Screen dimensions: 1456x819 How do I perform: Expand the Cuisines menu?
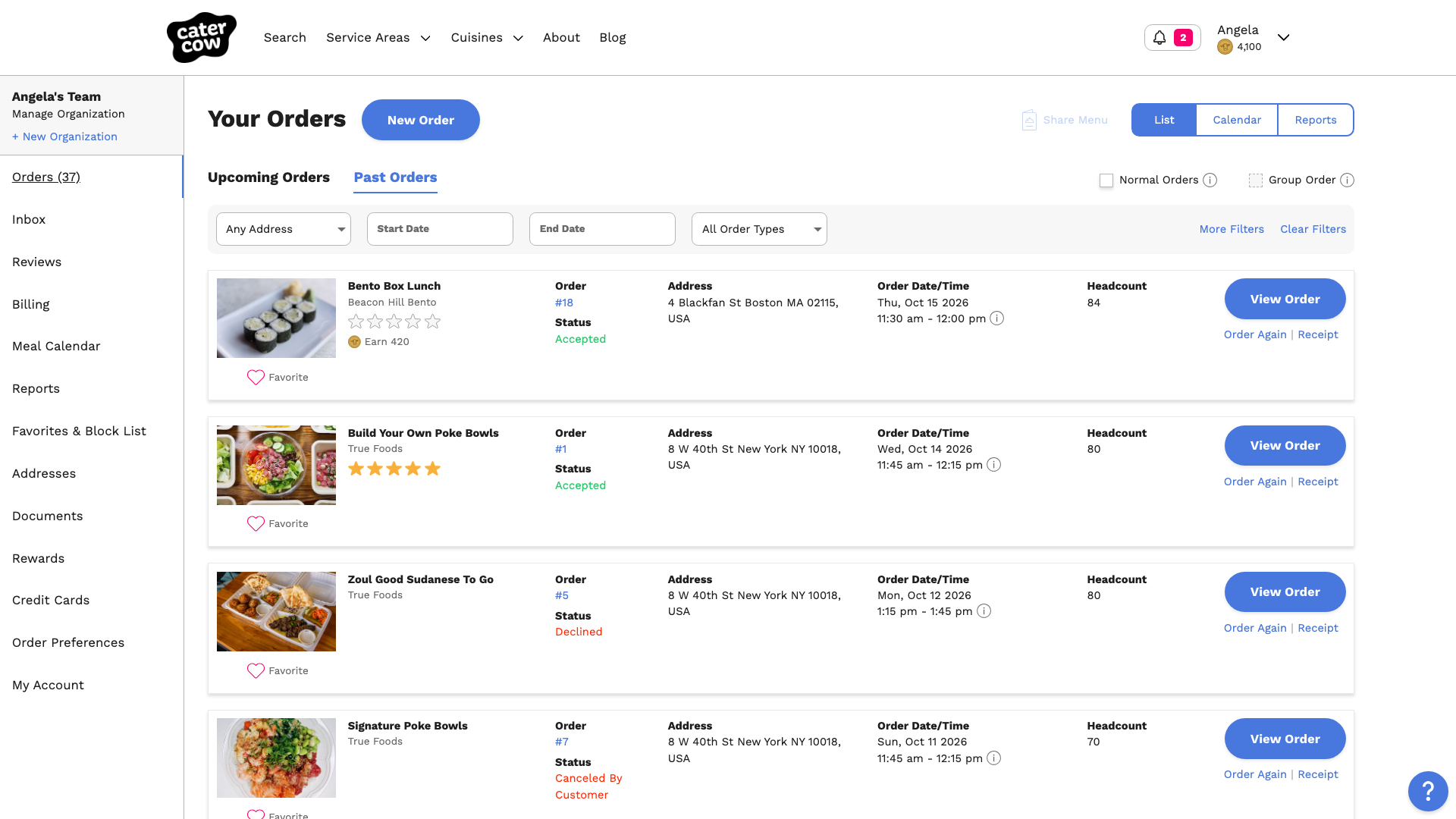(487, 38)
